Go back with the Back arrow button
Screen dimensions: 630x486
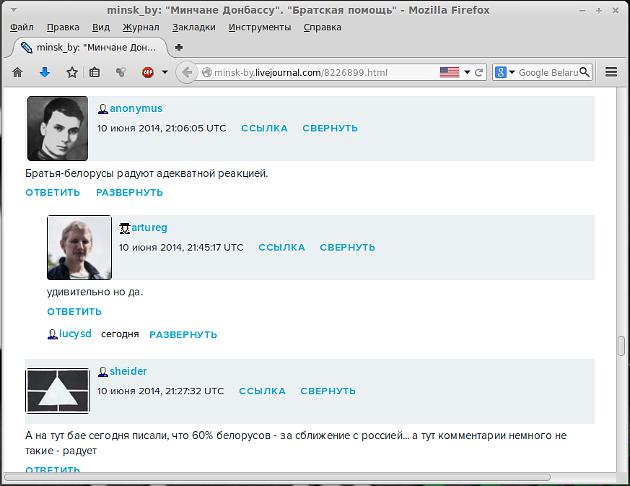point(186,72)
